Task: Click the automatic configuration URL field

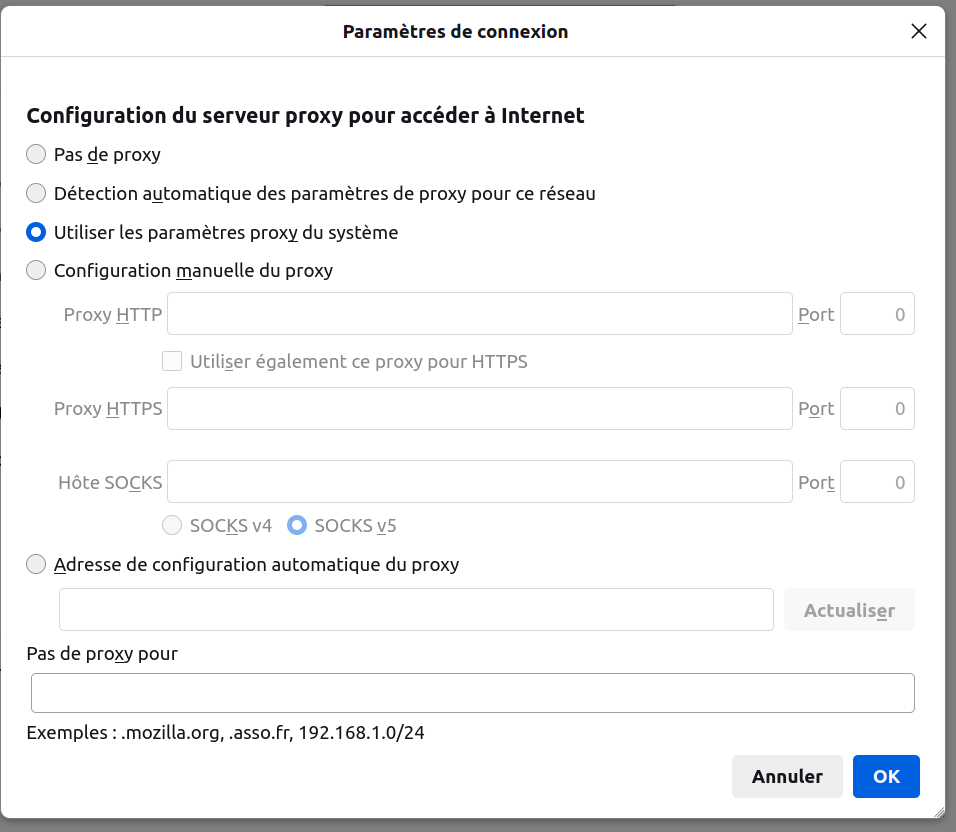Action: point(416,610)
